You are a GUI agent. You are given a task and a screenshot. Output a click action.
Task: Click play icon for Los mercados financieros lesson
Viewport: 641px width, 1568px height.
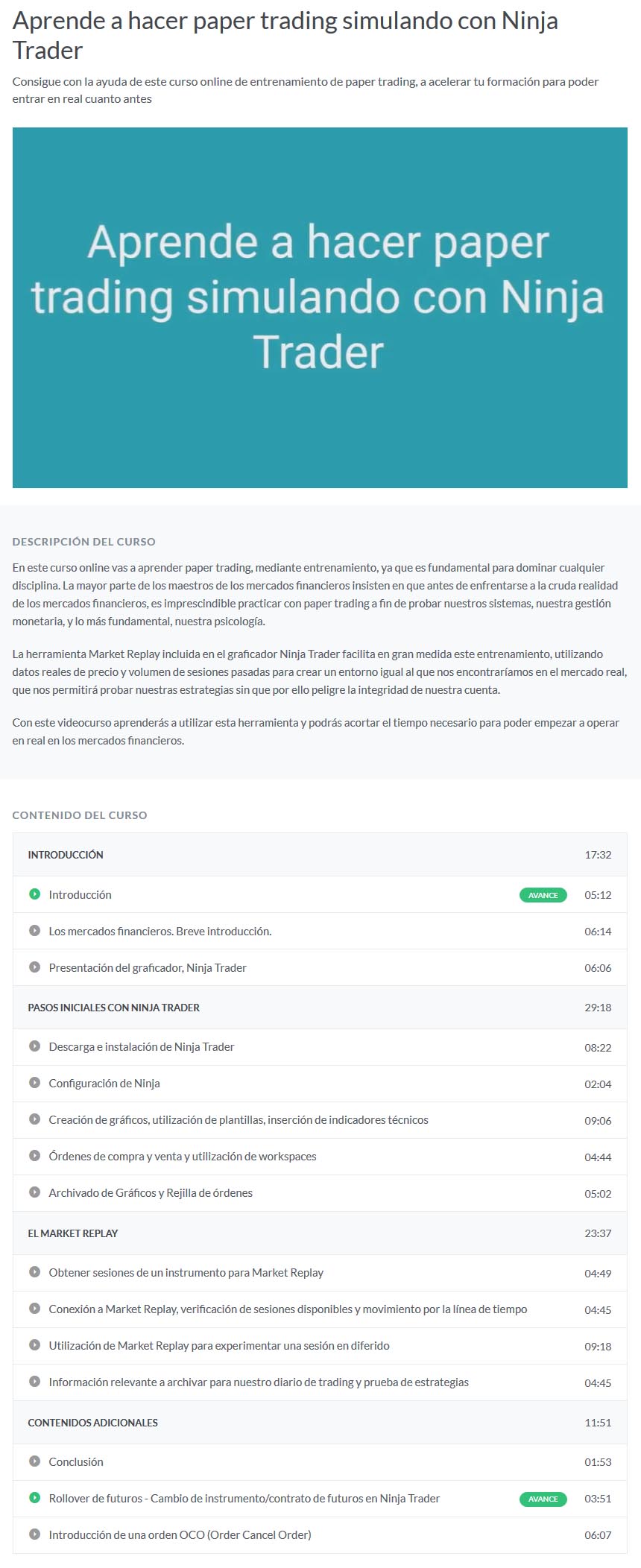pos(34,930)
